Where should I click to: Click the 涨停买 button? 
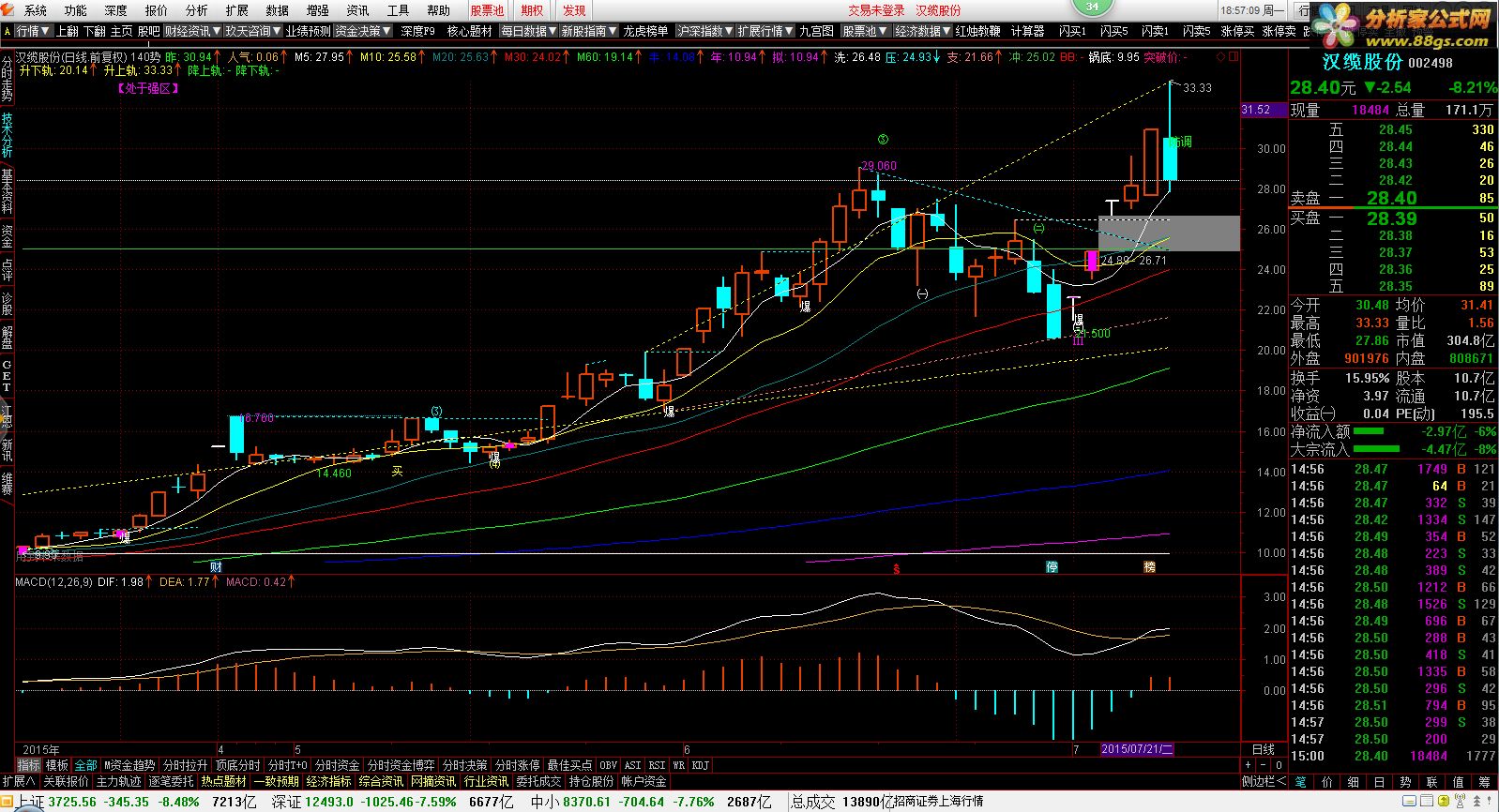[x=1237, y=31]
